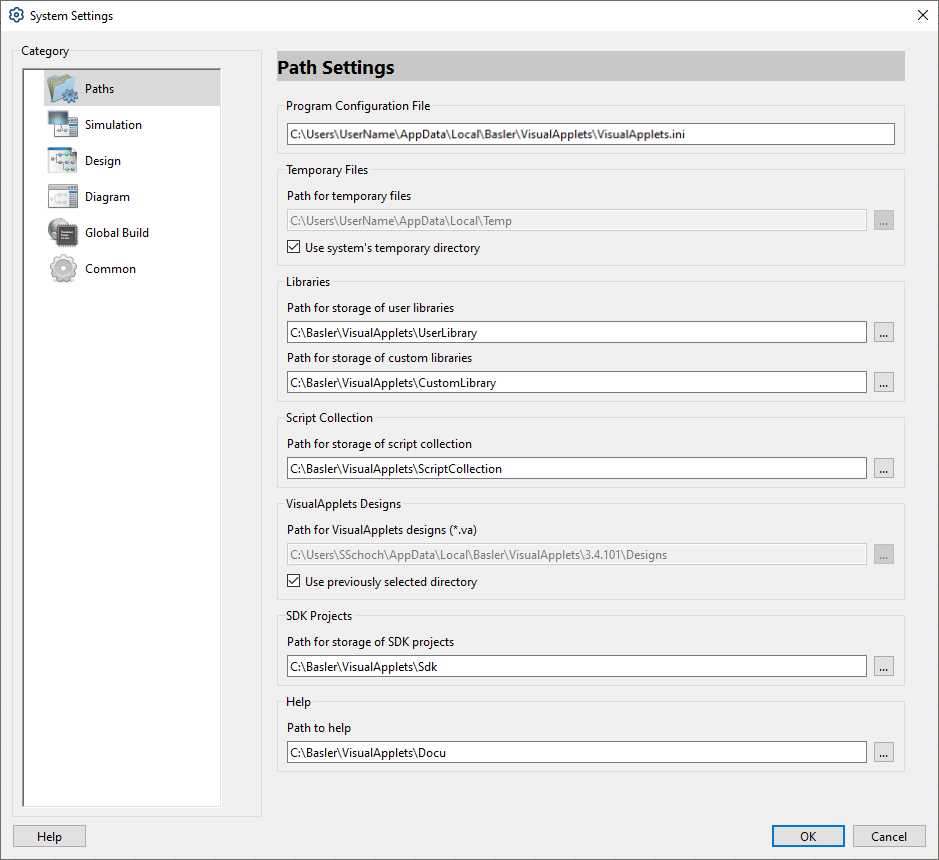Switch to the Design category
Screen dimensions: 939x860
(x=103, y=161)
